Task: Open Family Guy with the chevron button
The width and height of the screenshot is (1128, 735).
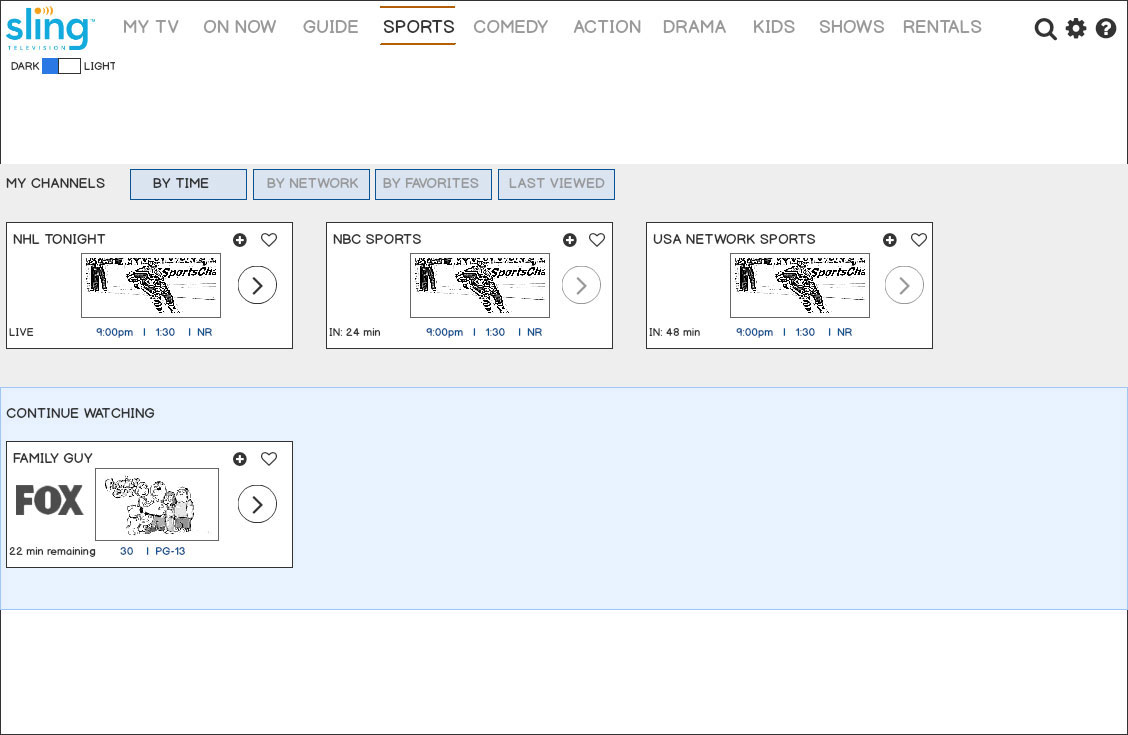Action: (x=257, y=504)
